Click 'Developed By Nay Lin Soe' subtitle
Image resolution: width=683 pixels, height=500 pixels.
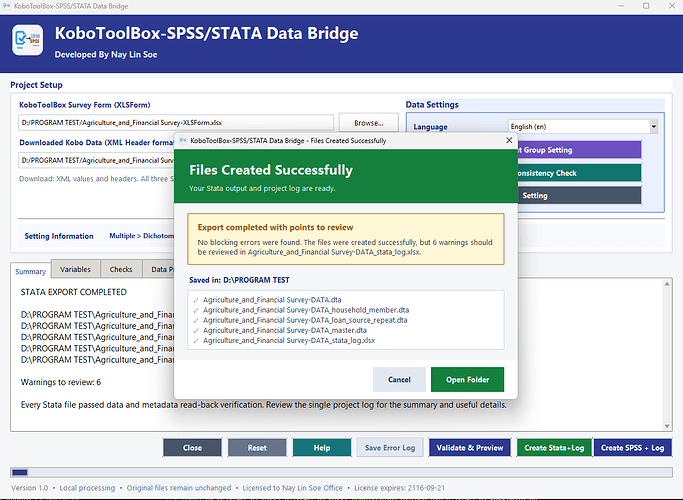[106, 54]
